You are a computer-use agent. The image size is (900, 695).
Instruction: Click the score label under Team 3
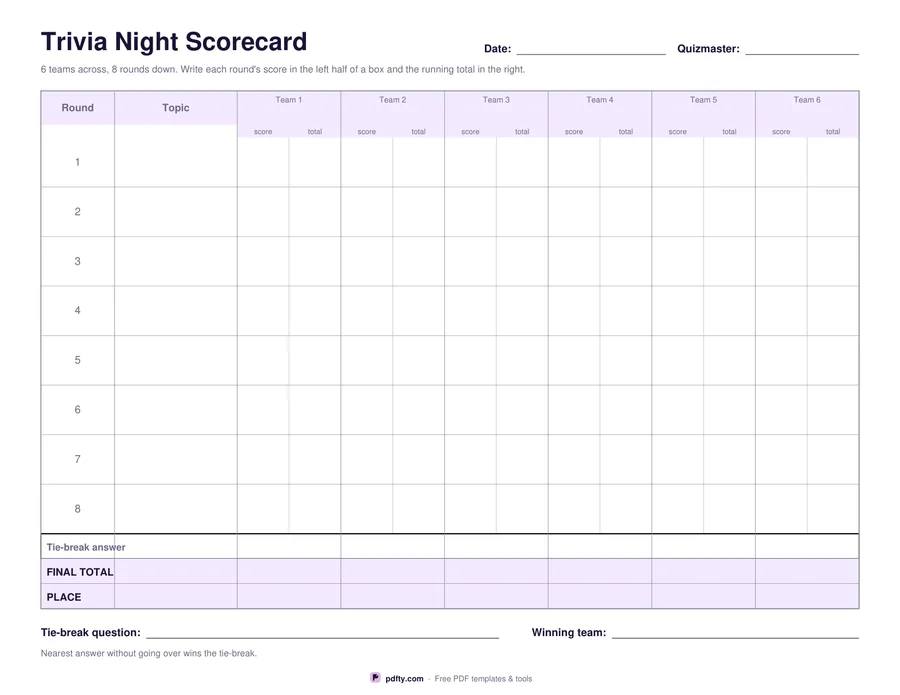coord(470,131)
